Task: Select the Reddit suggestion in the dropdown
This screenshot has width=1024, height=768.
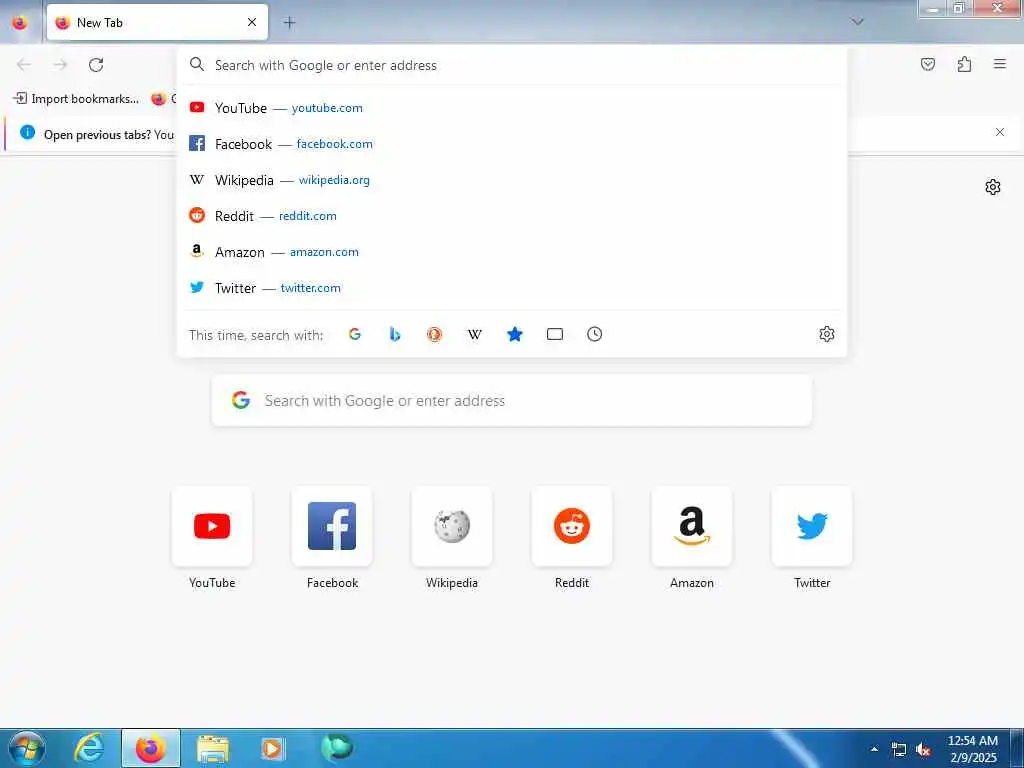Action: (512, 216)
